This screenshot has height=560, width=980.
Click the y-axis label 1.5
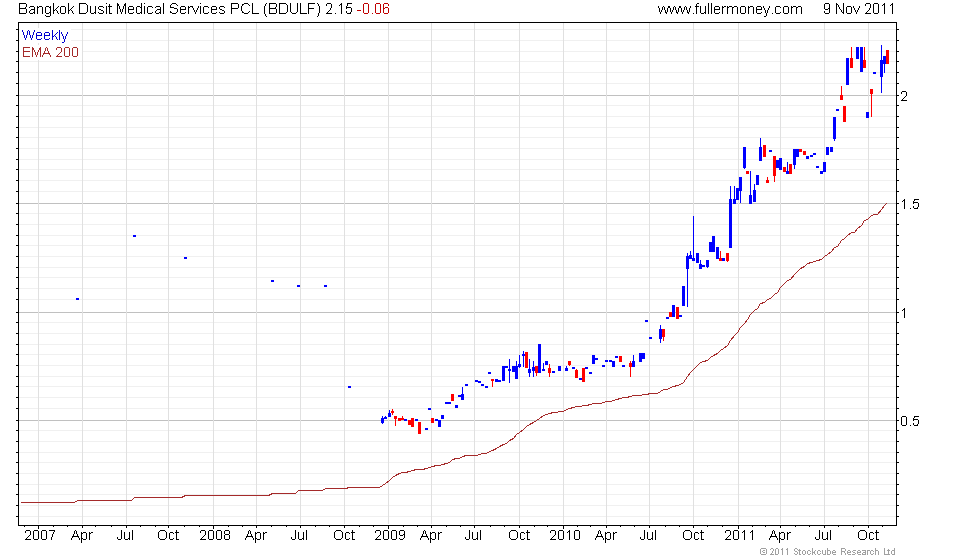[909, 204]
